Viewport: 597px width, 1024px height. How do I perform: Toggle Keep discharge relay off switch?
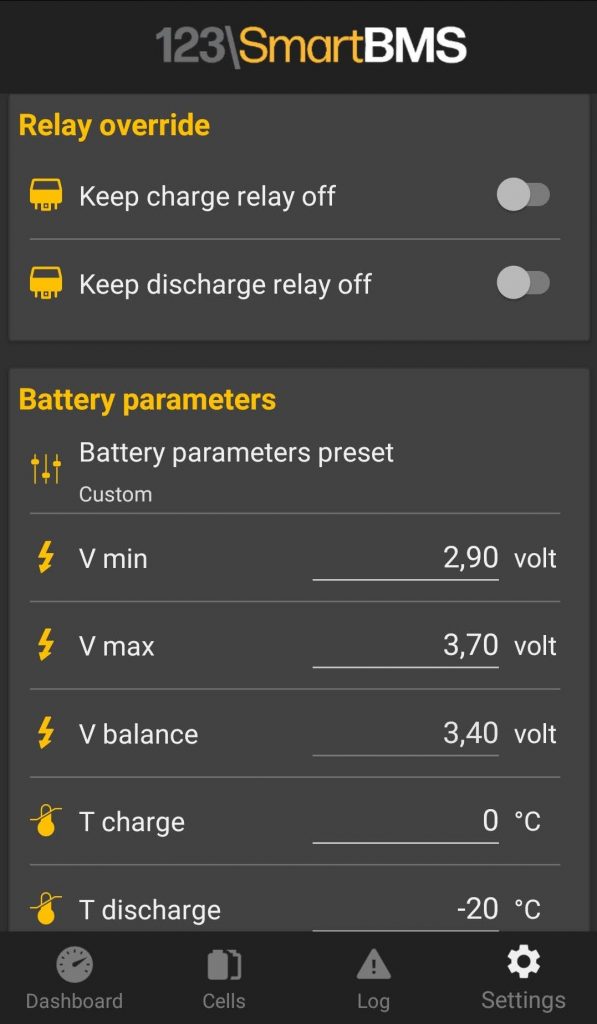click(523, 283)
